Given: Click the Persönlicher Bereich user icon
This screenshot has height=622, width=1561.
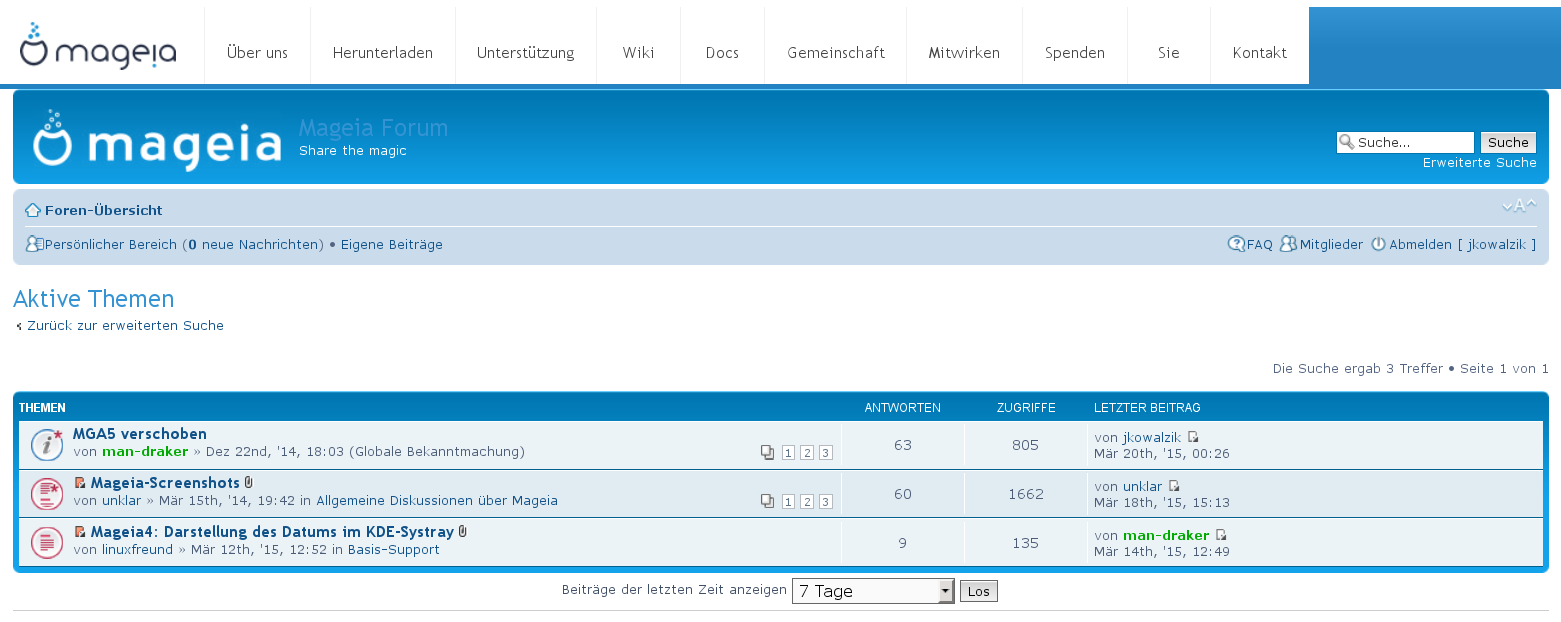Looking at the screenshot, I should pyautogui.click(x=34, y=244).
